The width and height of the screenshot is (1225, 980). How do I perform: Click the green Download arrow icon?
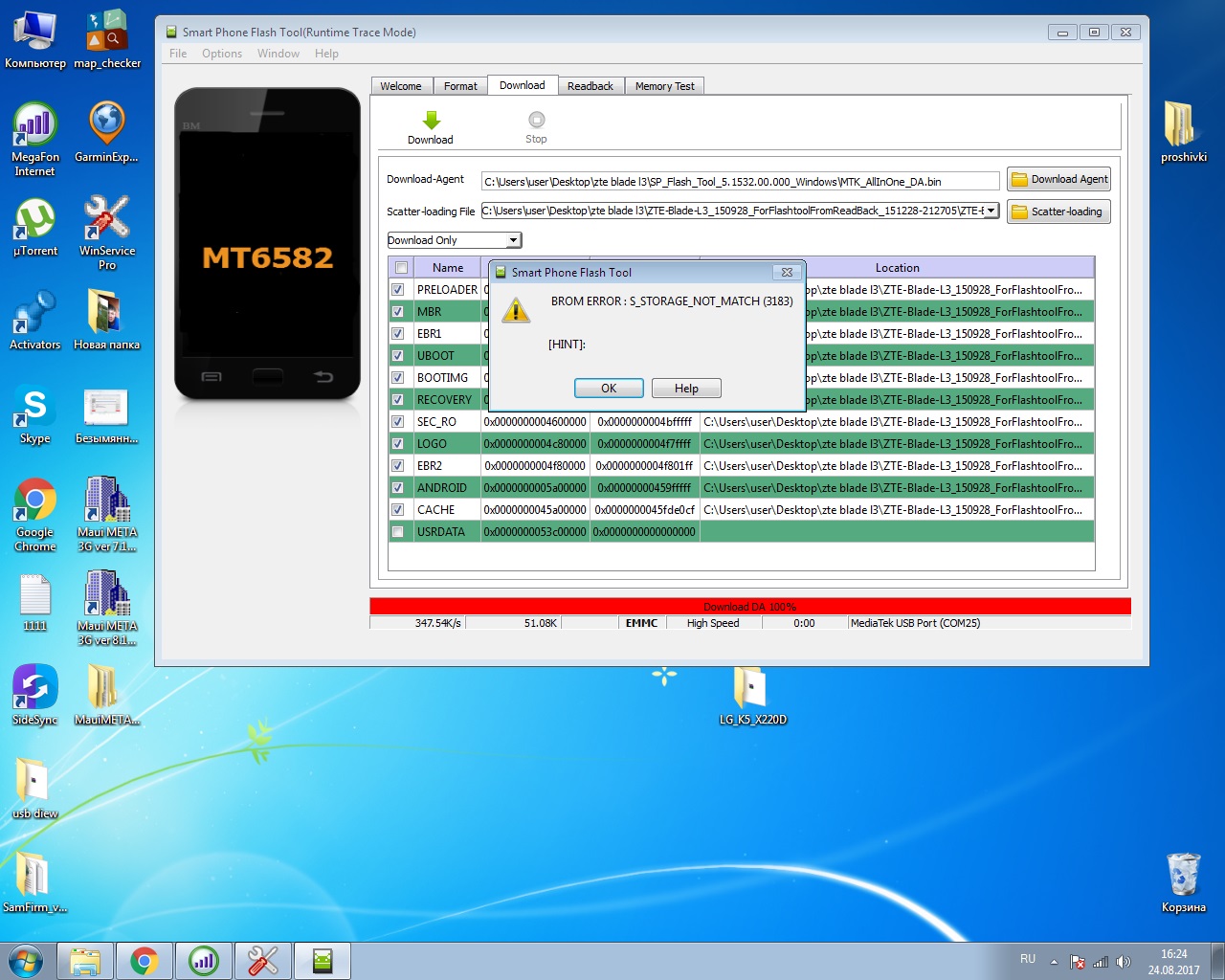(x=431, y=121)
